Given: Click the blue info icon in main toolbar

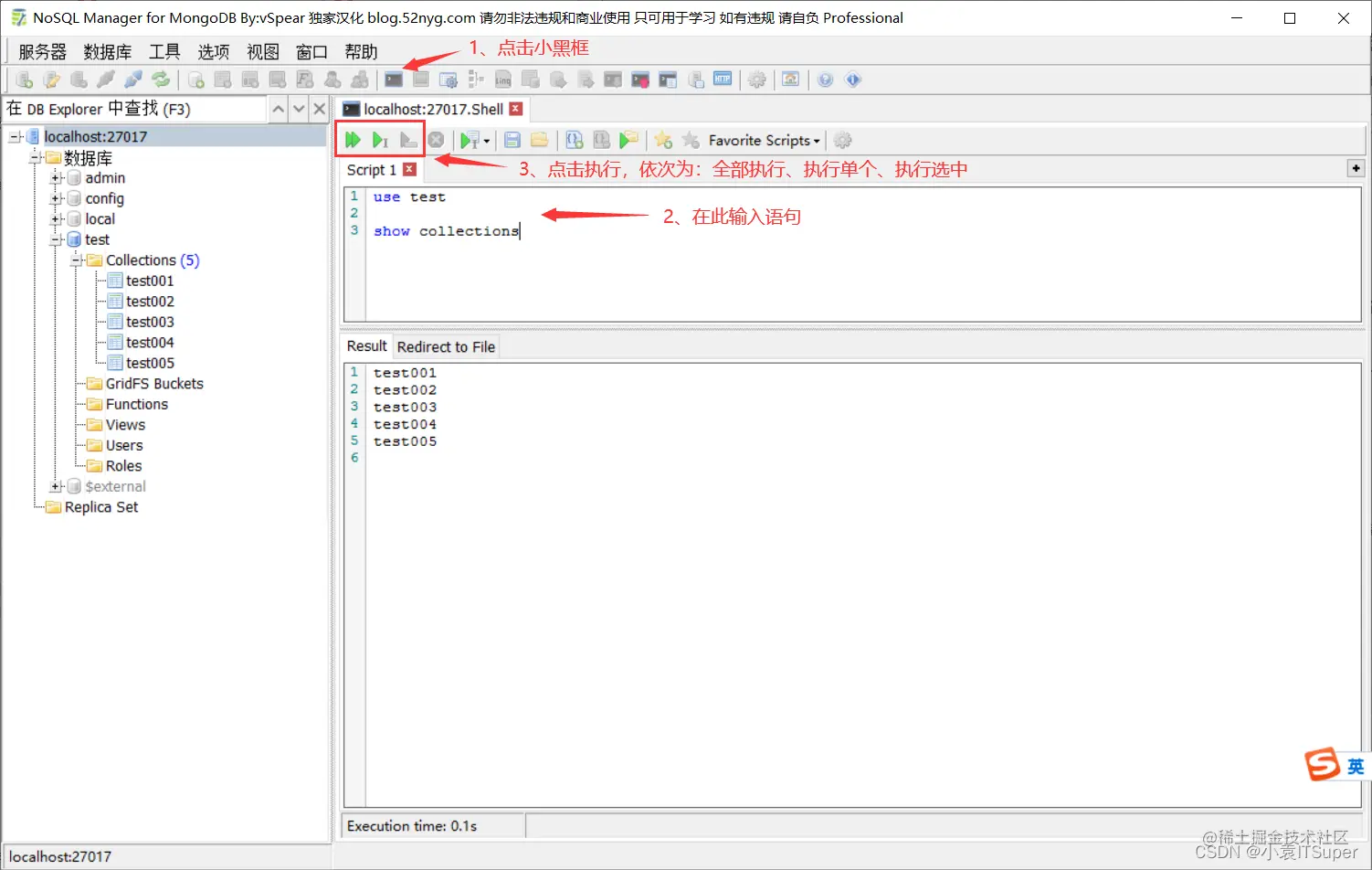Looking at the screenshot, I should pos(853,80).
